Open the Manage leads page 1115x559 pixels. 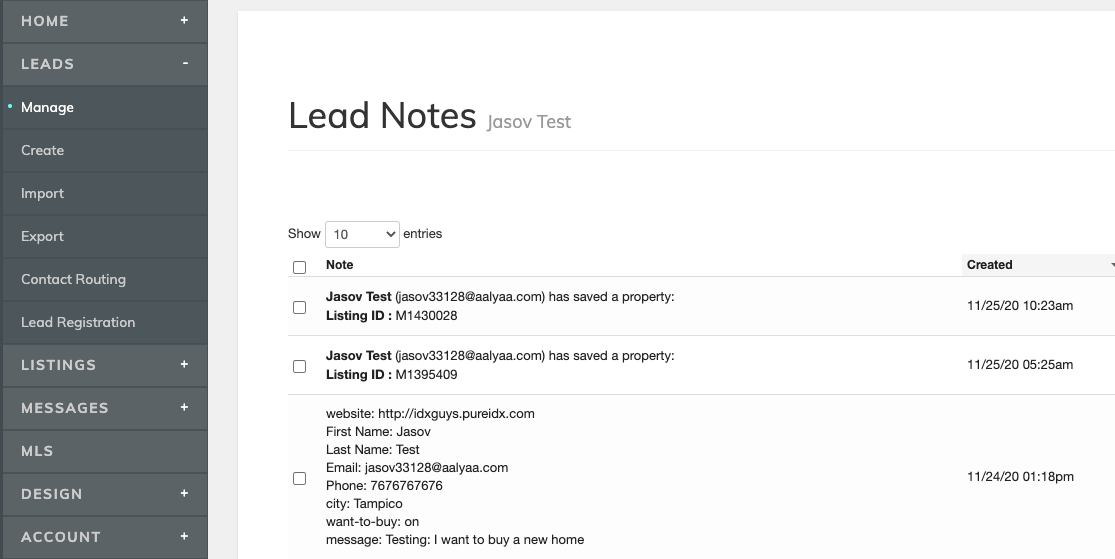pos(47,107)
